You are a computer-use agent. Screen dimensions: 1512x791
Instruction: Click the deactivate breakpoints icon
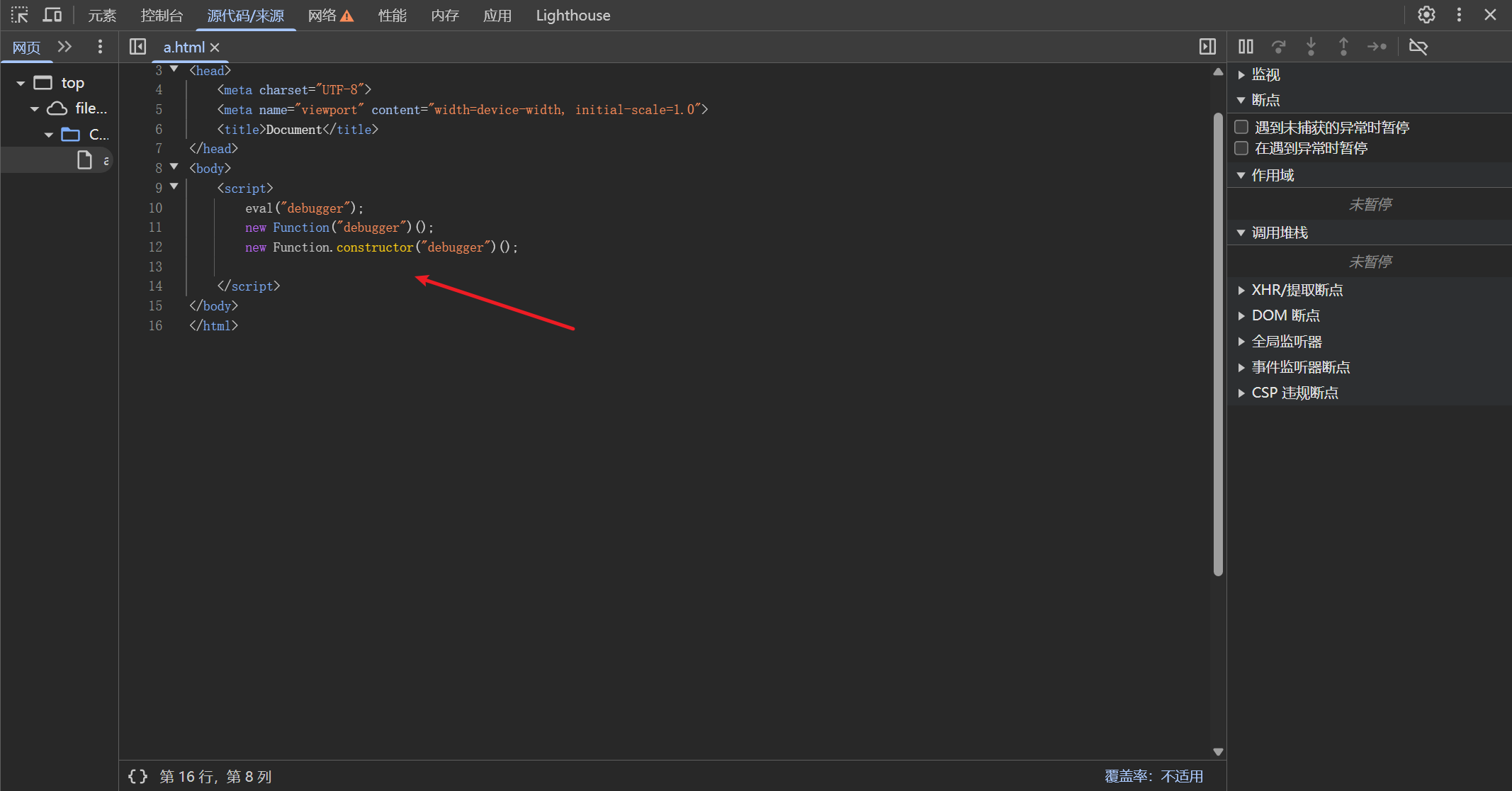(1418, 47)
